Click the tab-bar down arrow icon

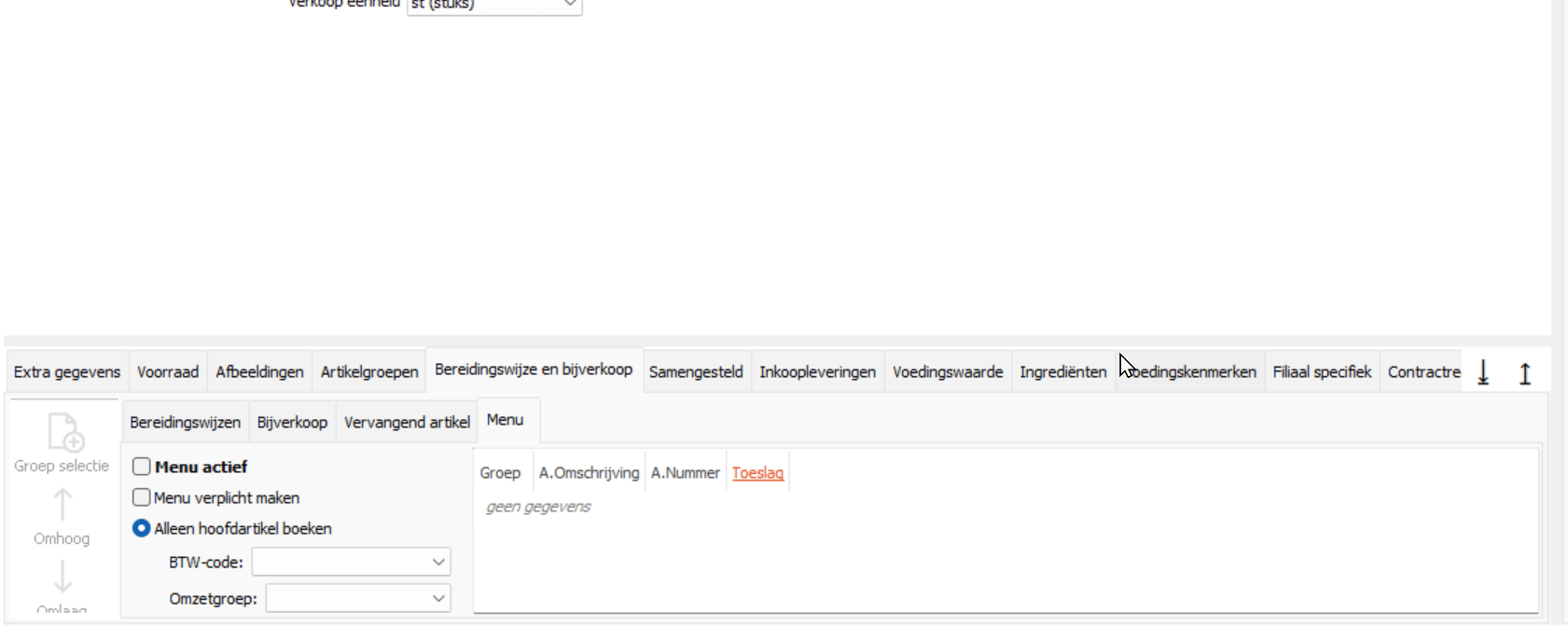pyautogui.click(x=1483, y=373)
